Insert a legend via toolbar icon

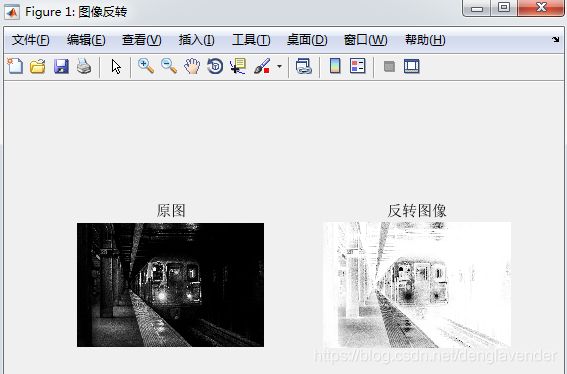pos(358,66)
